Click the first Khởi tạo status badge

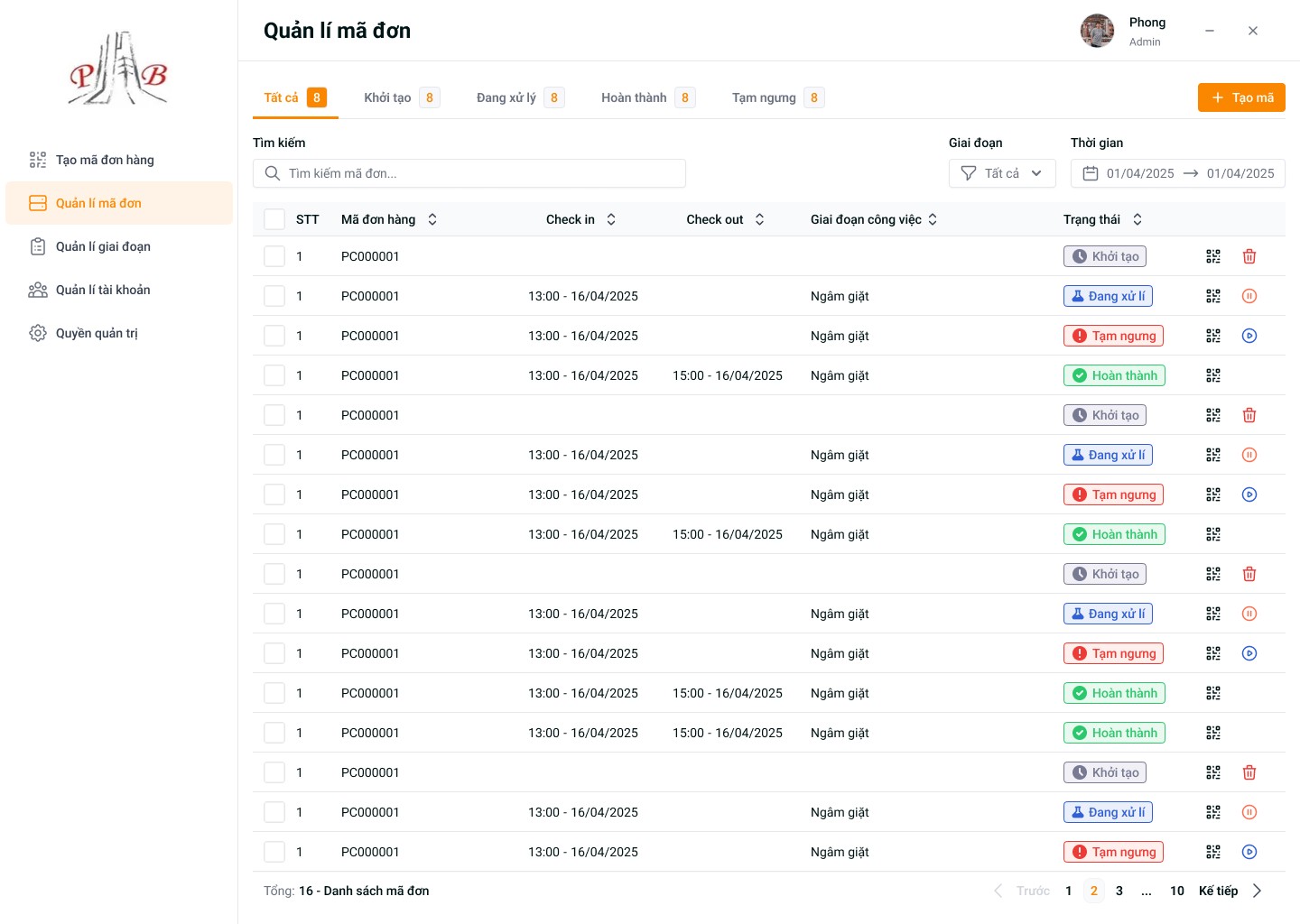[1105, 256]
